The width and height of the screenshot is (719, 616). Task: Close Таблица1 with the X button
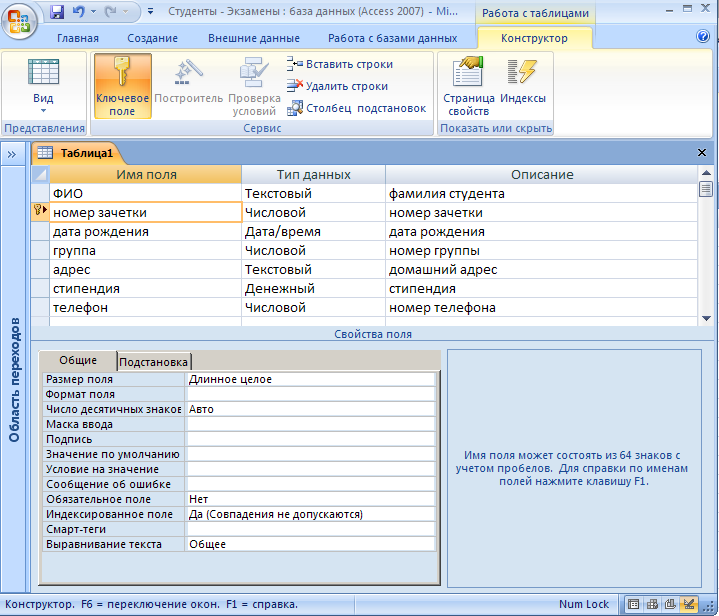click(702, 152)
